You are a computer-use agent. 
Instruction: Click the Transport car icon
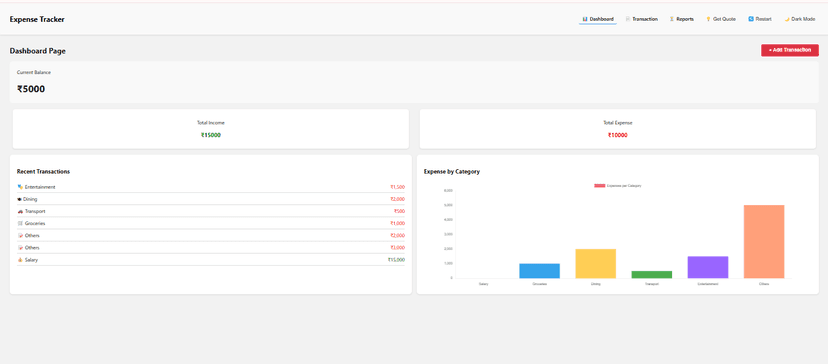(20, 211)
